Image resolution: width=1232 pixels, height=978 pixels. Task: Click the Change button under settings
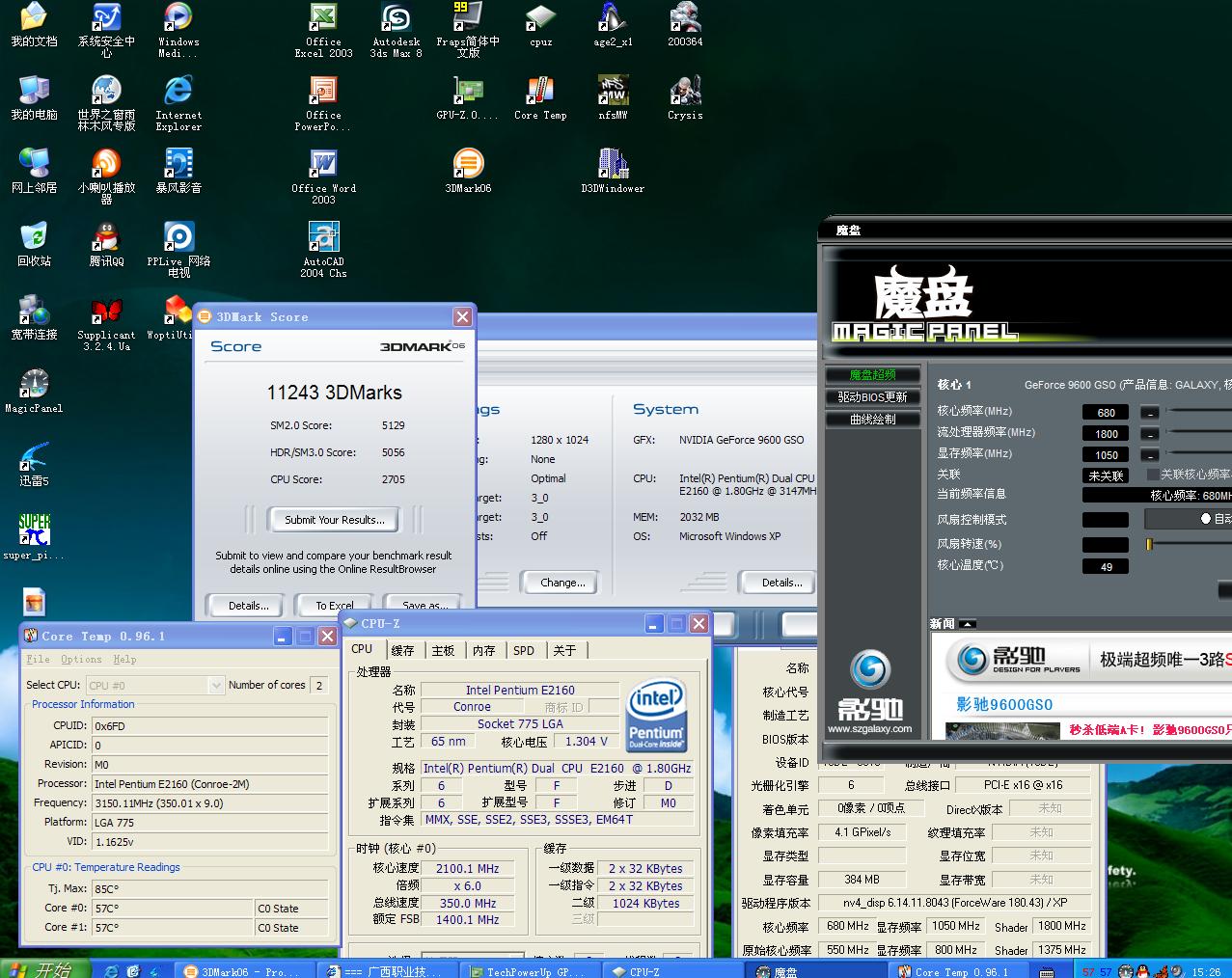(562, 583)
